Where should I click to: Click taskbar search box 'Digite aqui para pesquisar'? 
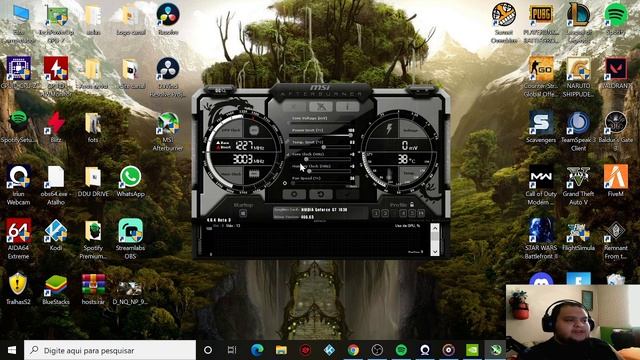click(110, 350)
